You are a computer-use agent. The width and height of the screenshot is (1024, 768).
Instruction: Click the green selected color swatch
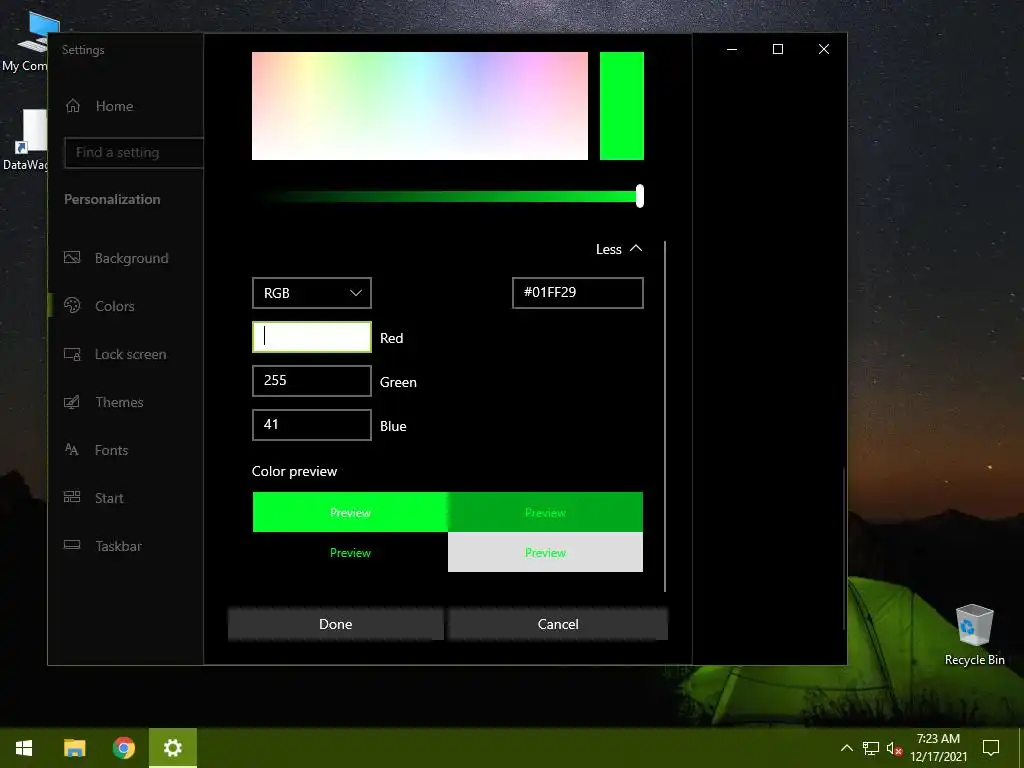[x=622, y=106]
